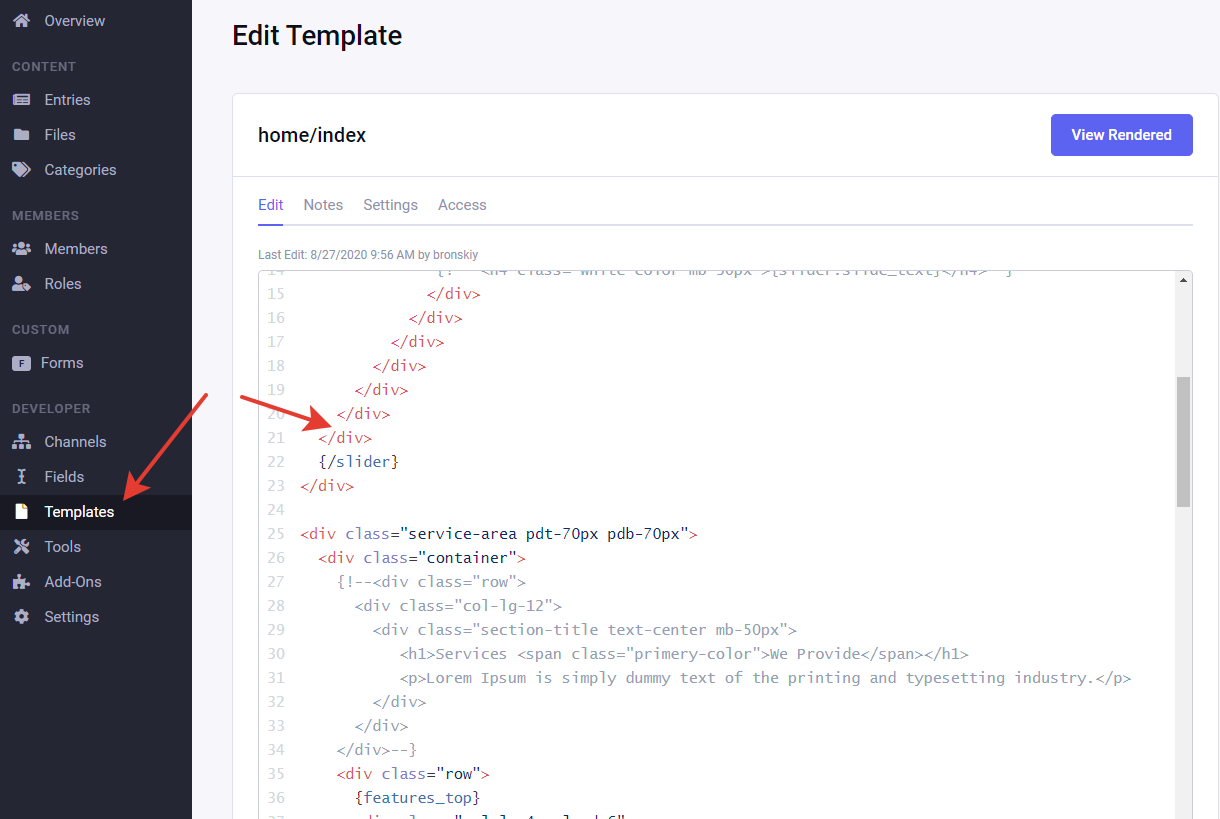Click the Roles user icon
The width and height of the screenshot is (1220, 819).
[x=21, y=284]
